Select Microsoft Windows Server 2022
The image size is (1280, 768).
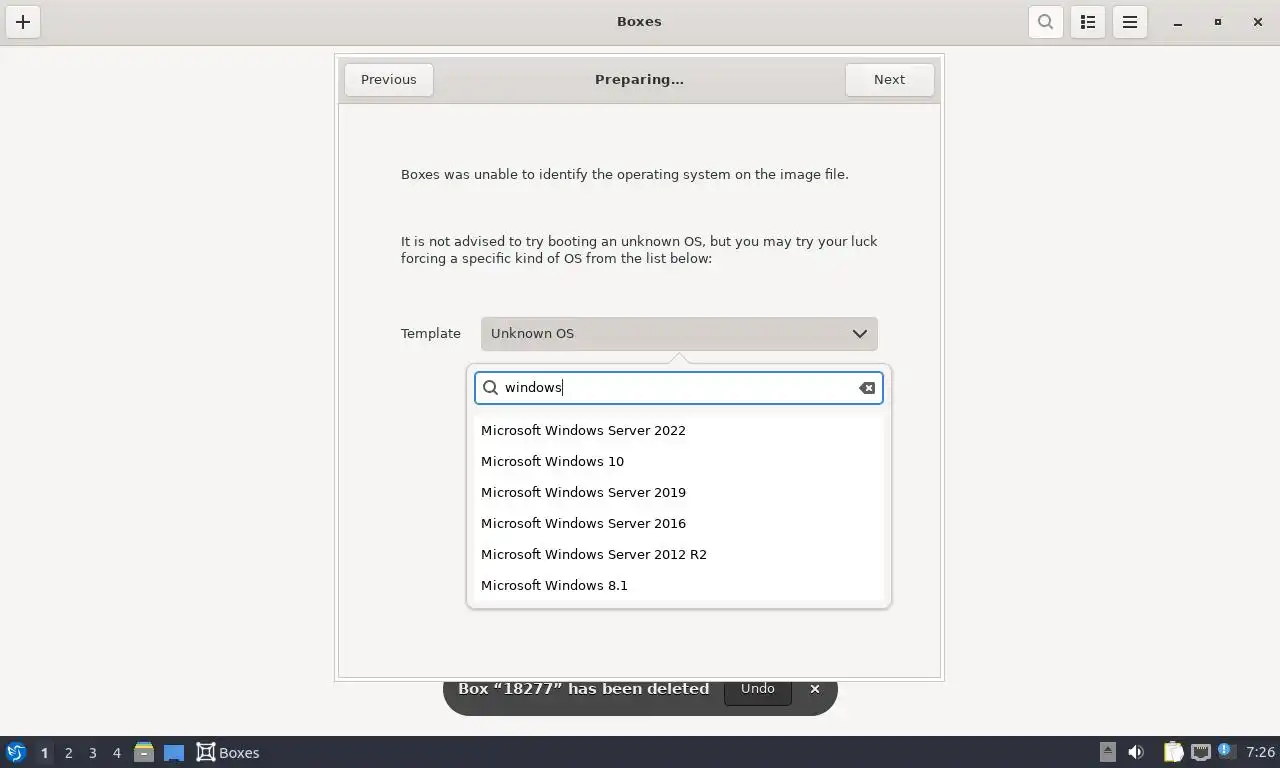click(x=679, y=431)
